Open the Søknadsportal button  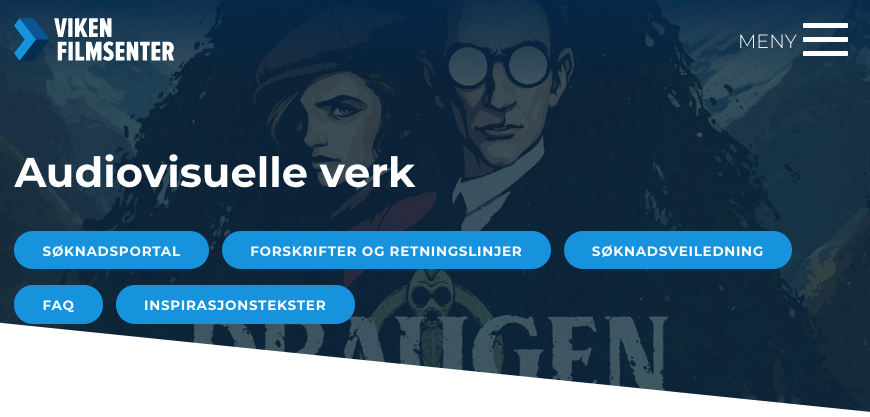112,251
